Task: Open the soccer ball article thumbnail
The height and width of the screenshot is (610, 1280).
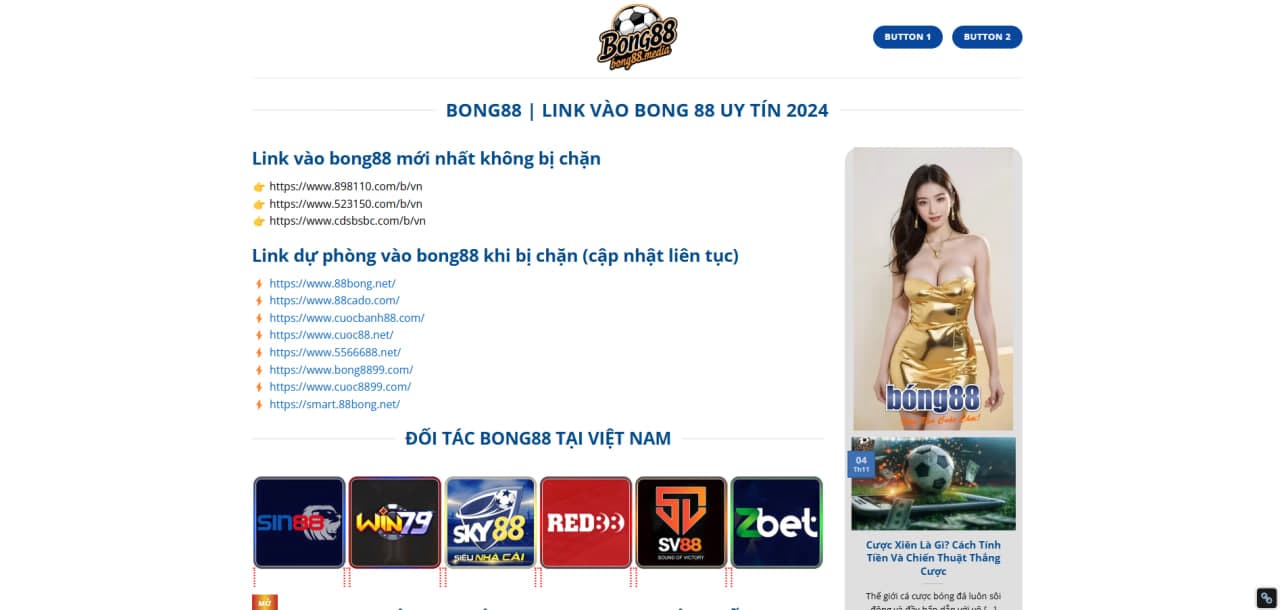Action: tap(933, 483)
